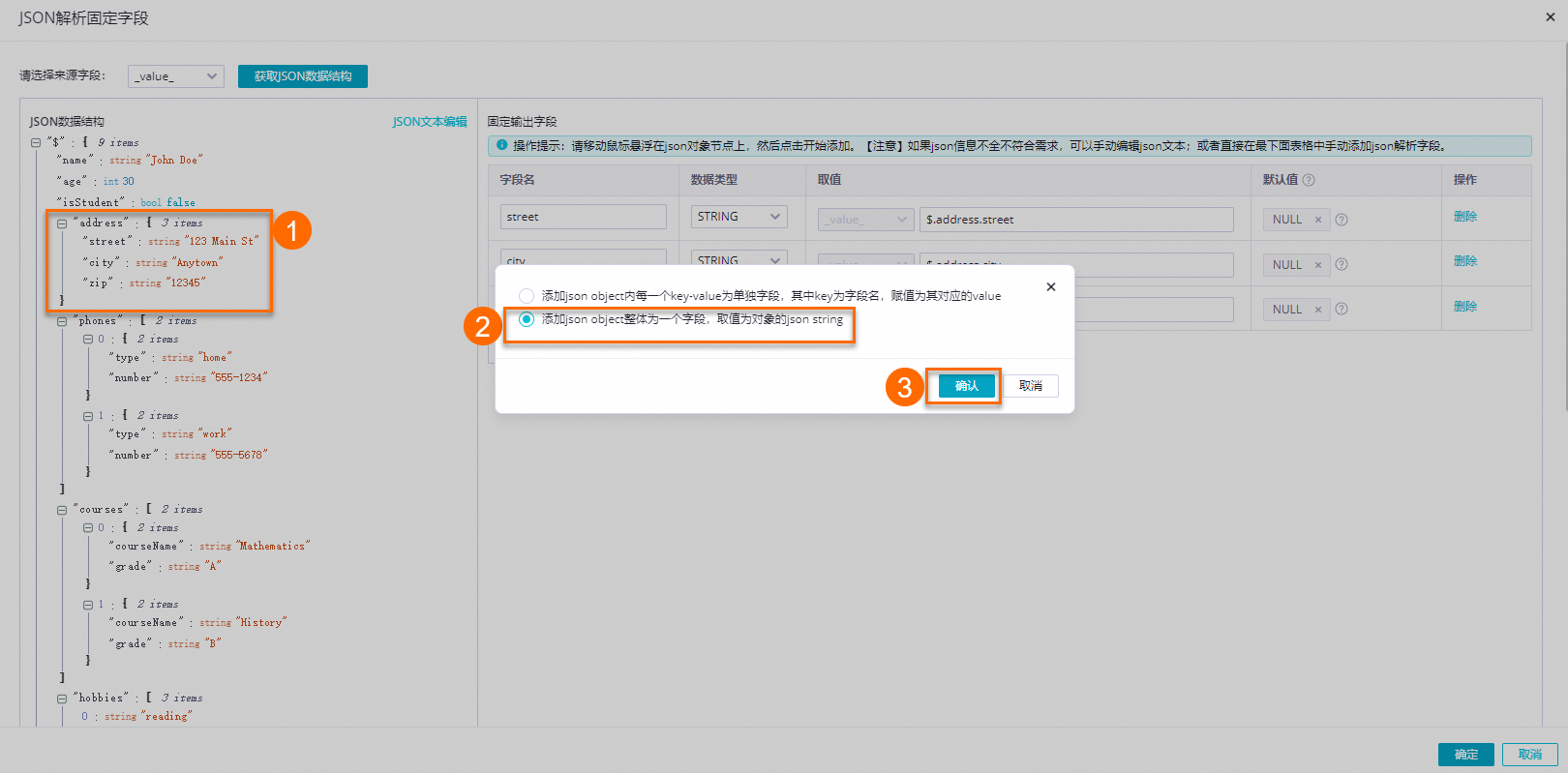This screenshot has height=773, width=1568.
Task: Select the grade "B" node
Action: (x=166, y=644)
